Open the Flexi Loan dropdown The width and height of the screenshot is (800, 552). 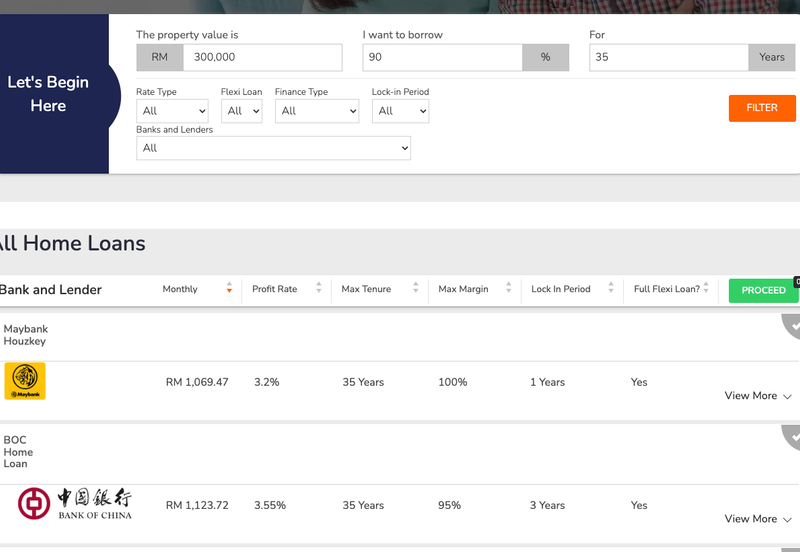pyautogui.click(x=241, y=111)
